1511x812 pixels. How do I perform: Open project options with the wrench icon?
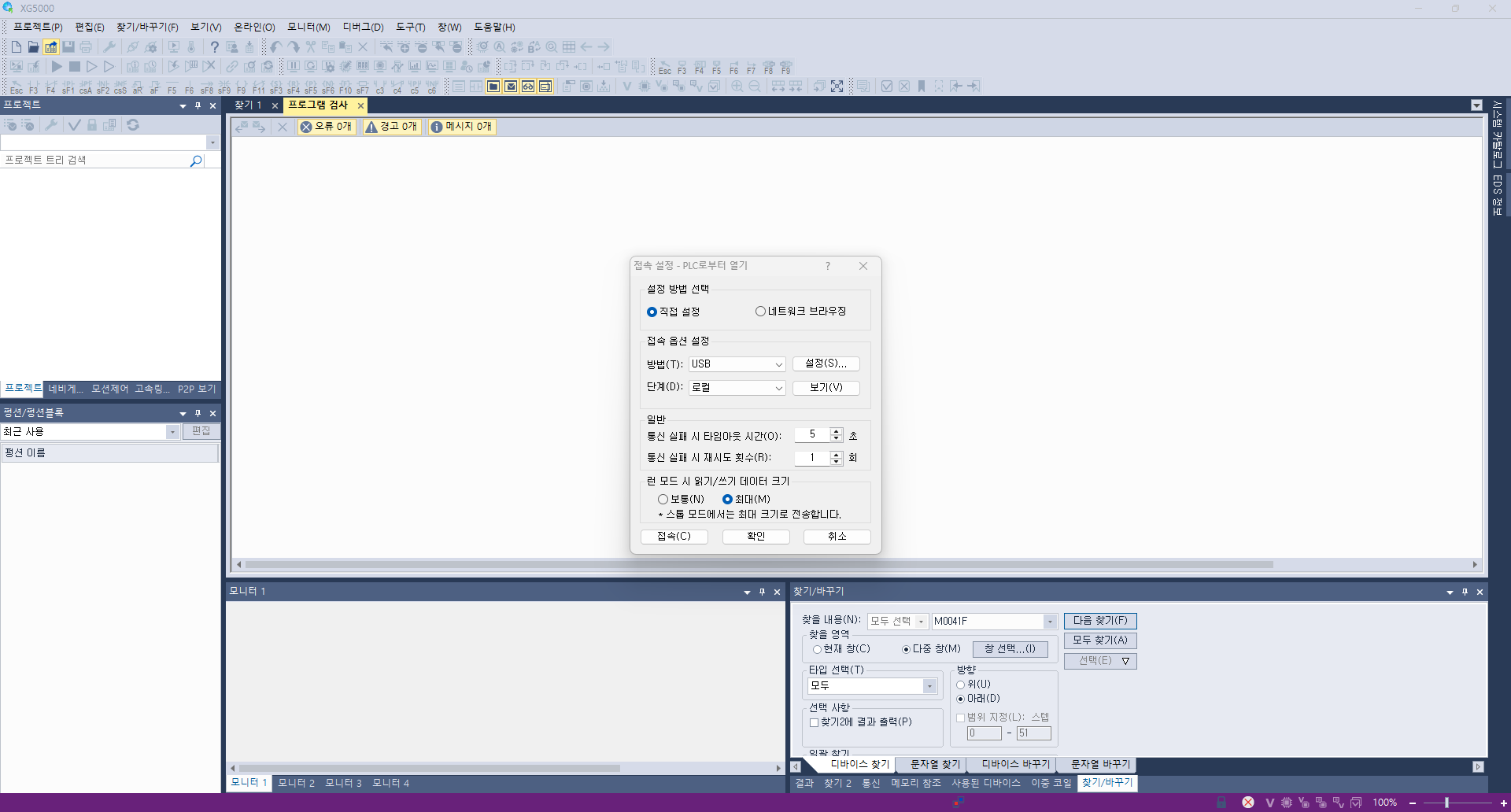click(x=110, y=46)
